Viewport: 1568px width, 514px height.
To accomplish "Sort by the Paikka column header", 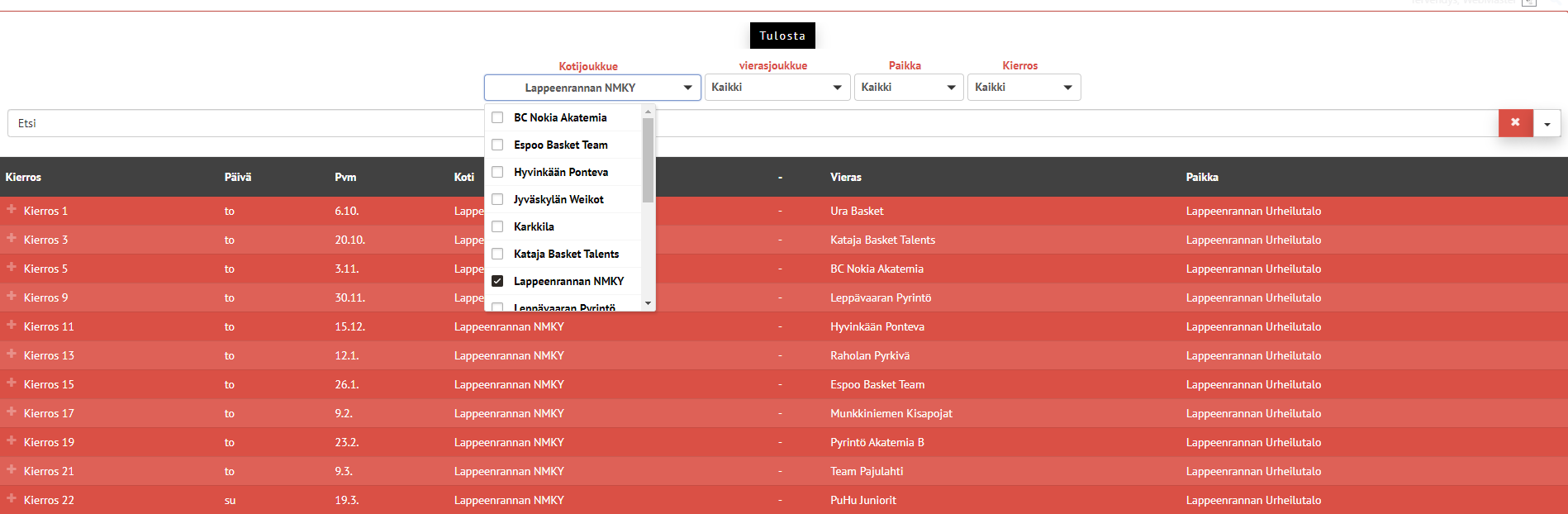I will (1202, 177).
